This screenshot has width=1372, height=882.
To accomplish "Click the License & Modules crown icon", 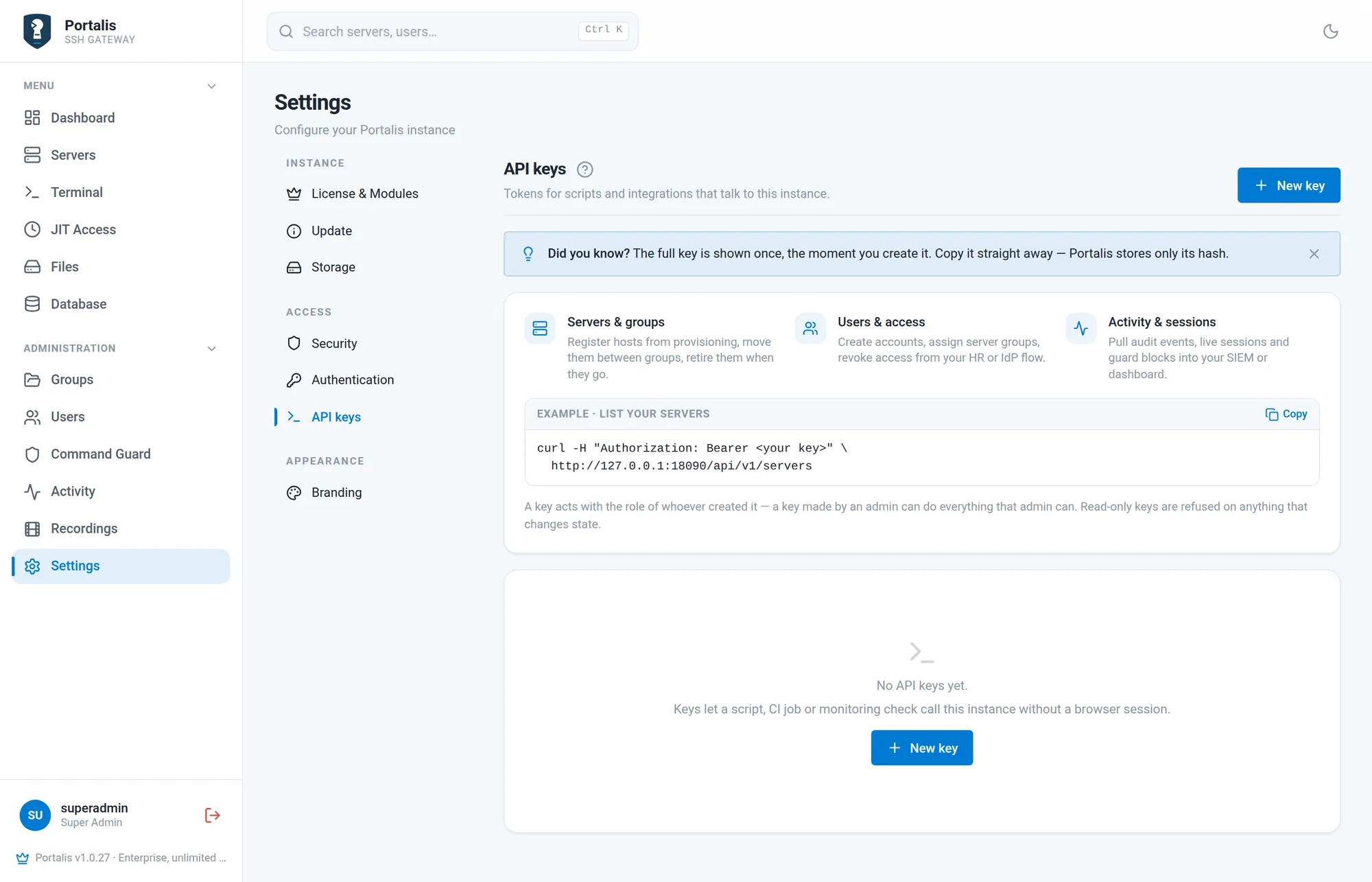I will coord(294,194).
